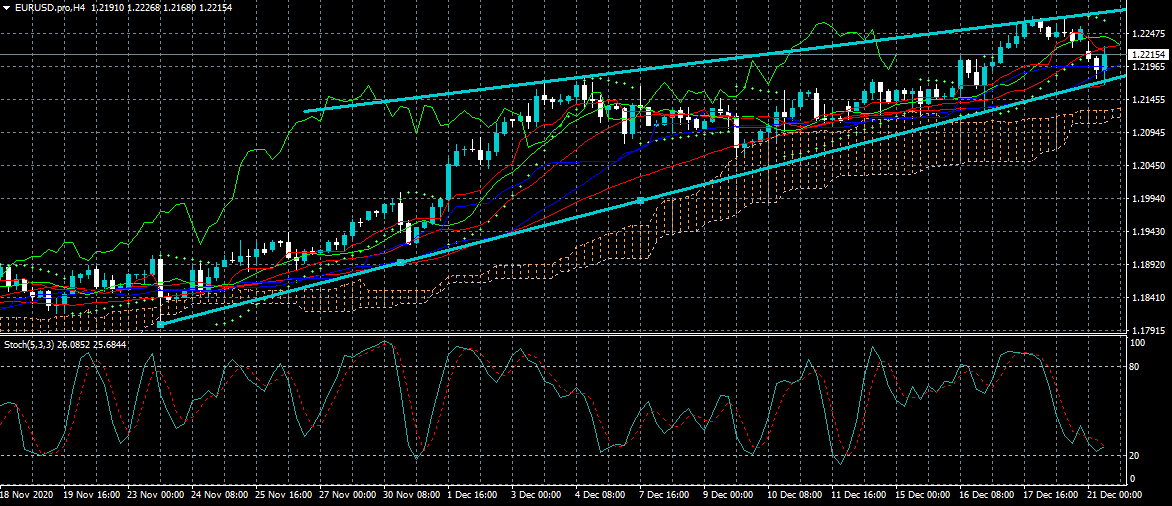Image resolution: width=1172 pixels, height=506 pixels.
Task: Click the 1.20945 price scale label
Action: (x=1149, y=133)
